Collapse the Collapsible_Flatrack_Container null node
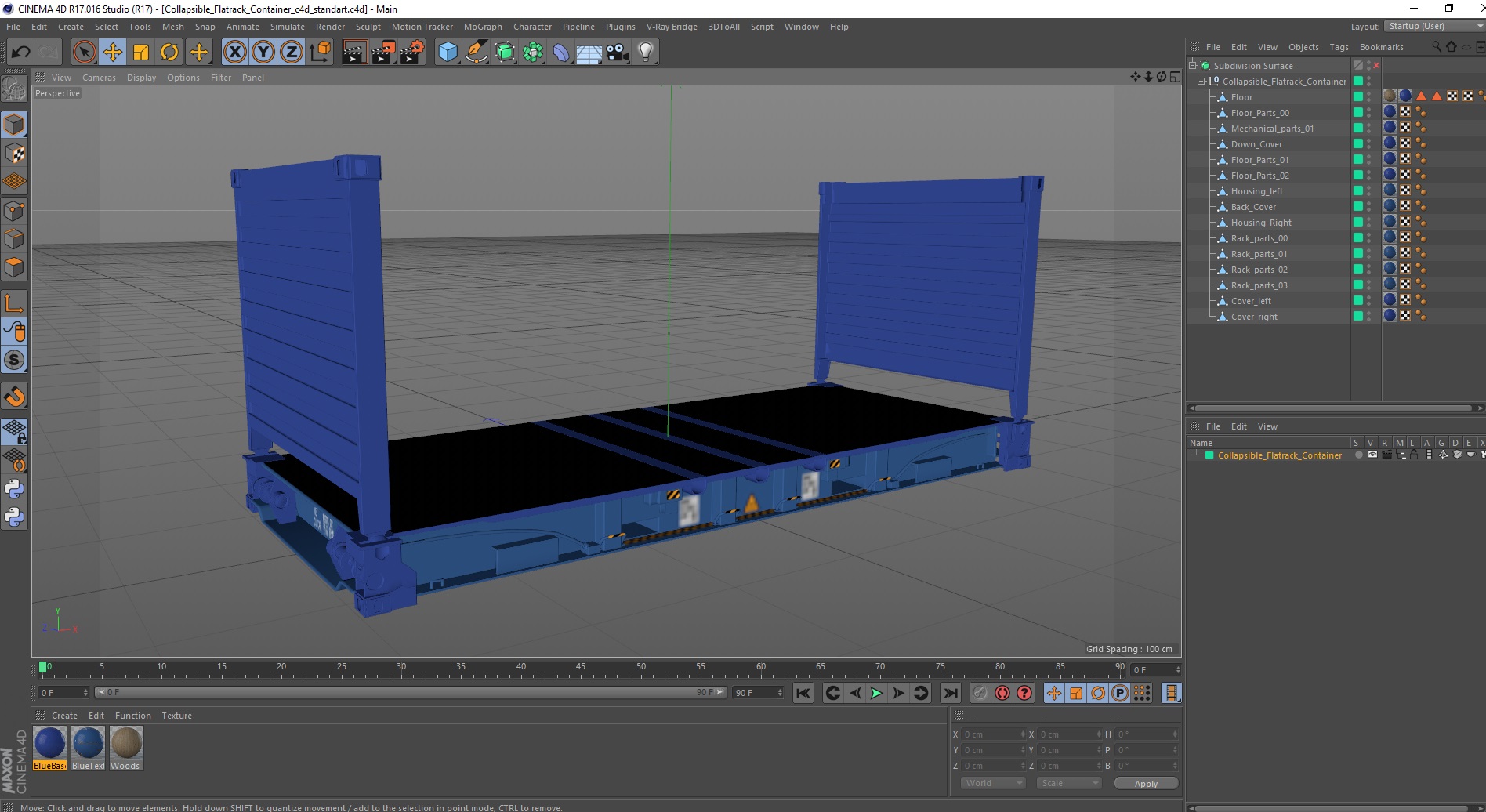This screenshot has width=1486, height=812. tap(1201, 81)
